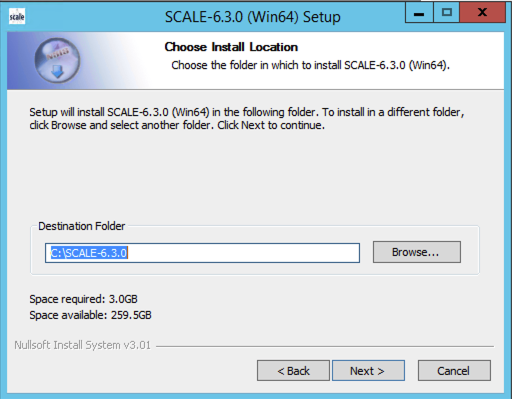The height and width of the screenshot is (399, 512).
Task: Select the highlighted C:\SCALE-6.3.0 path text
Action: (89, 253)
